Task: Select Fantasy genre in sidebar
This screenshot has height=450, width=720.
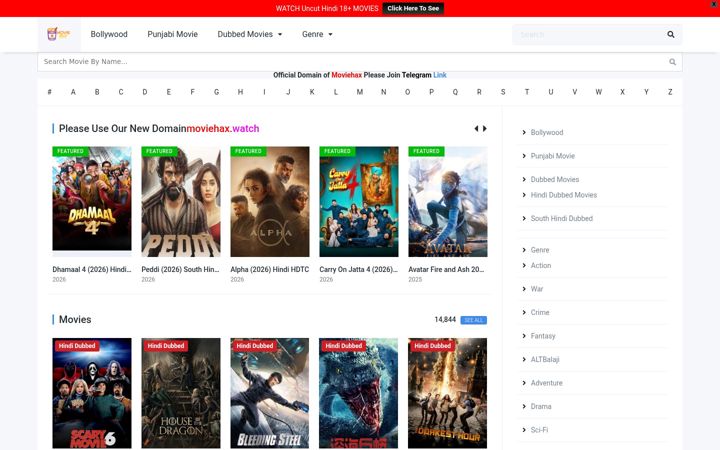Action: (543, 336)
